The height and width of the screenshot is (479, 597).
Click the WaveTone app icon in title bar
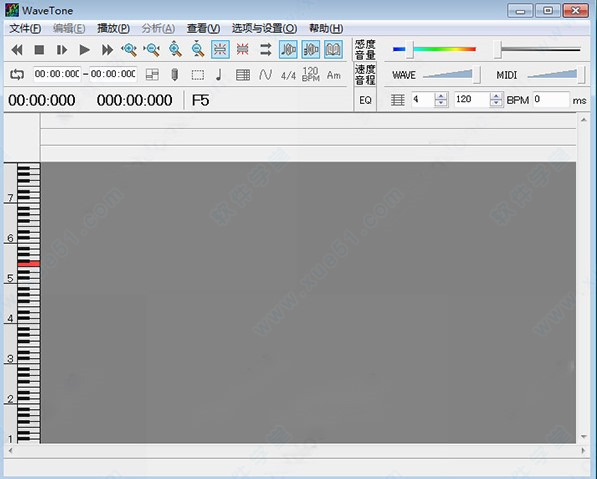(x=12, y=10)
